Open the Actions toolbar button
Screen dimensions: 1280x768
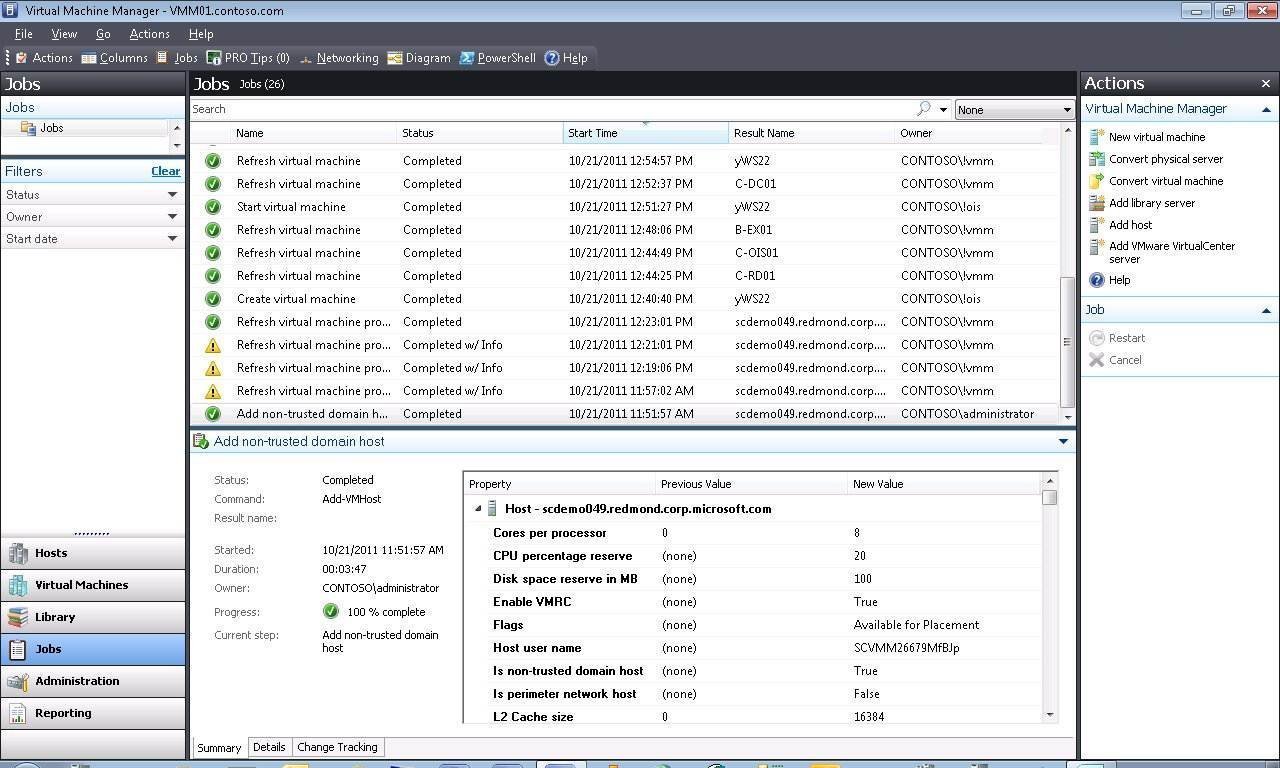(44, 58)
